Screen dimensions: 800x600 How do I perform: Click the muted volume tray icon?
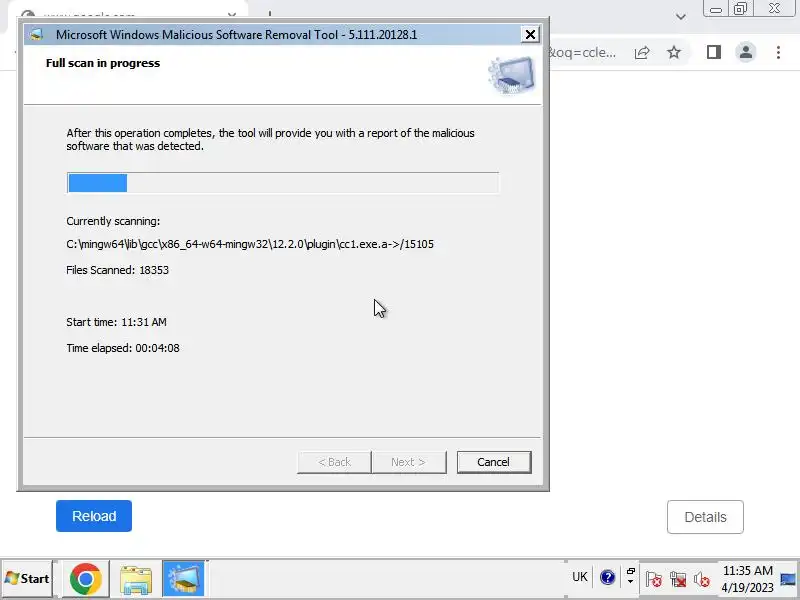point(702,579)
